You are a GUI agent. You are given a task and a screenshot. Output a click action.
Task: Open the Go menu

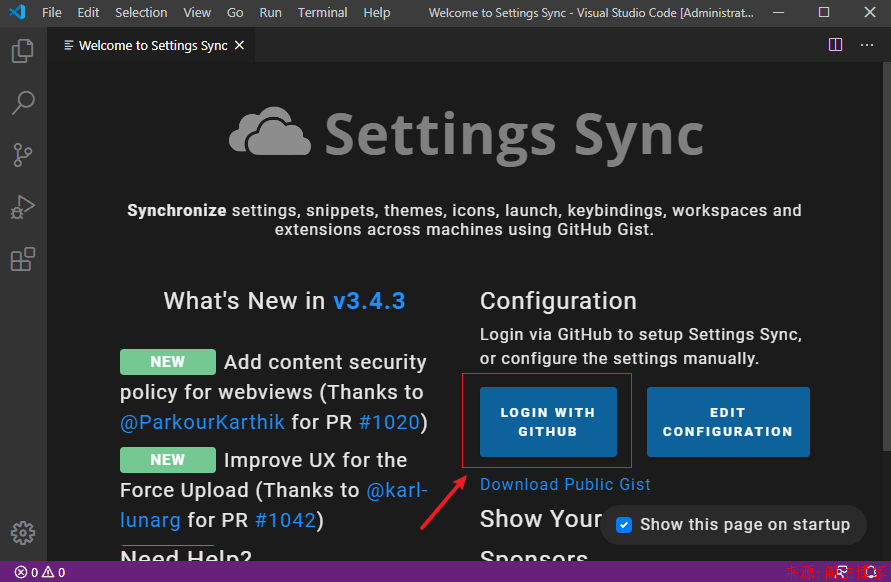(x=235, y=13)
